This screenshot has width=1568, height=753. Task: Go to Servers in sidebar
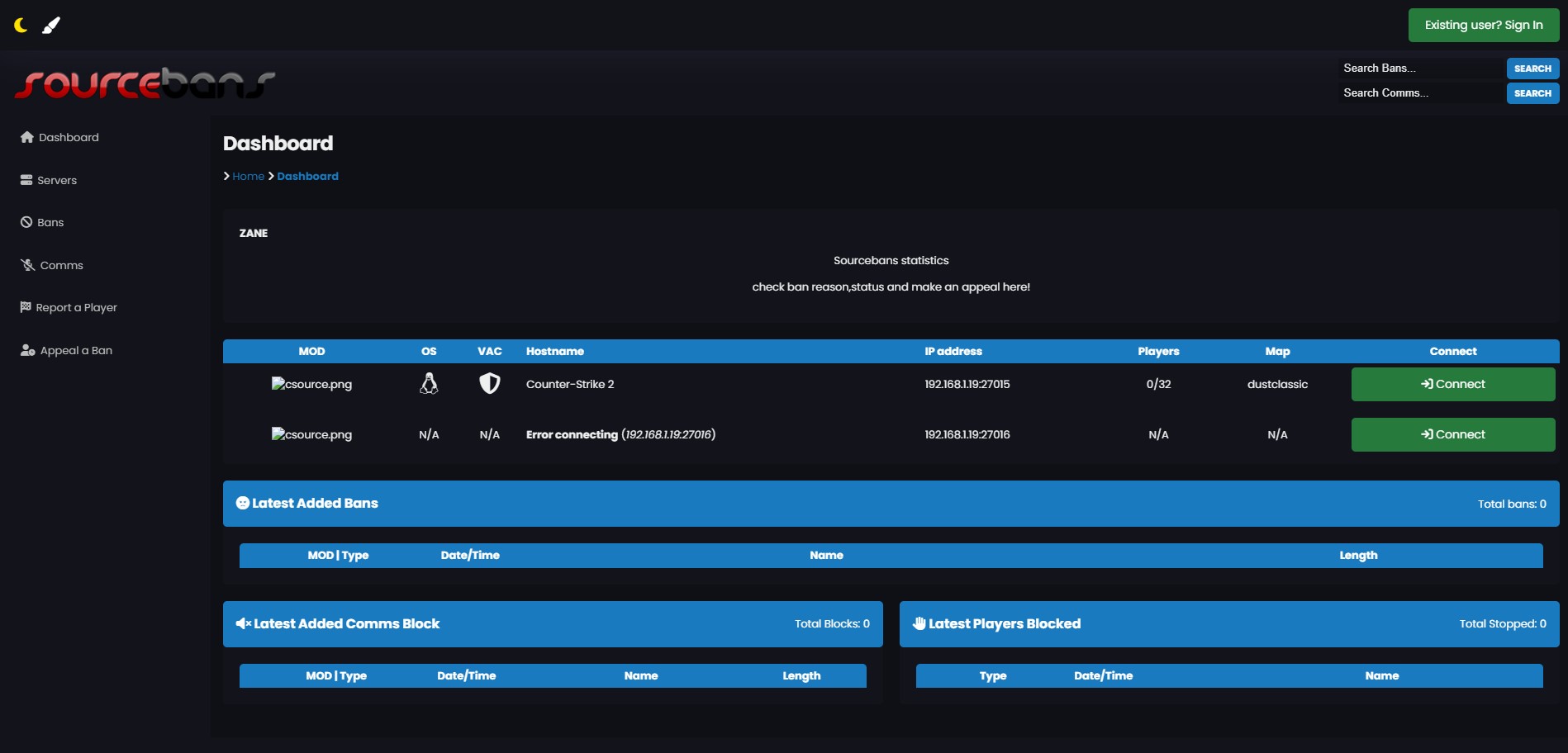point(56,180)
